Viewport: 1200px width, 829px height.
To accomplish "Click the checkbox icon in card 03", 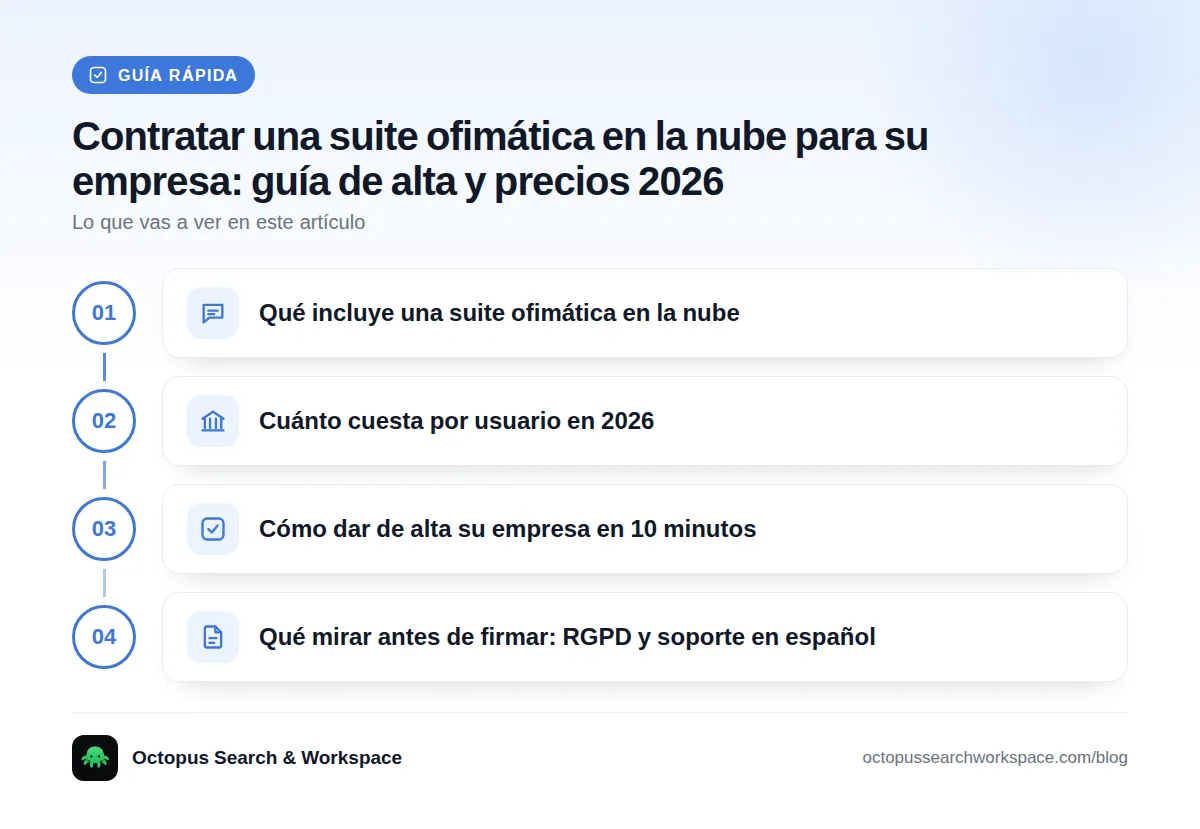I will click(x=213, y=529).
